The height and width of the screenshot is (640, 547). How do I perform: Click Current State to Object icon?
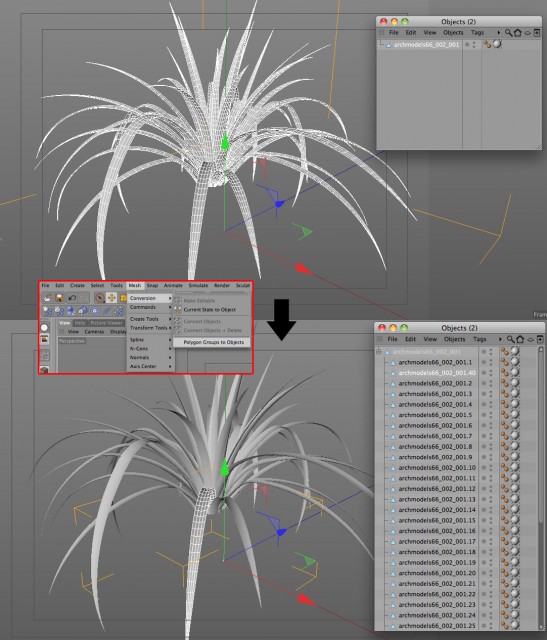coord(178,310)
